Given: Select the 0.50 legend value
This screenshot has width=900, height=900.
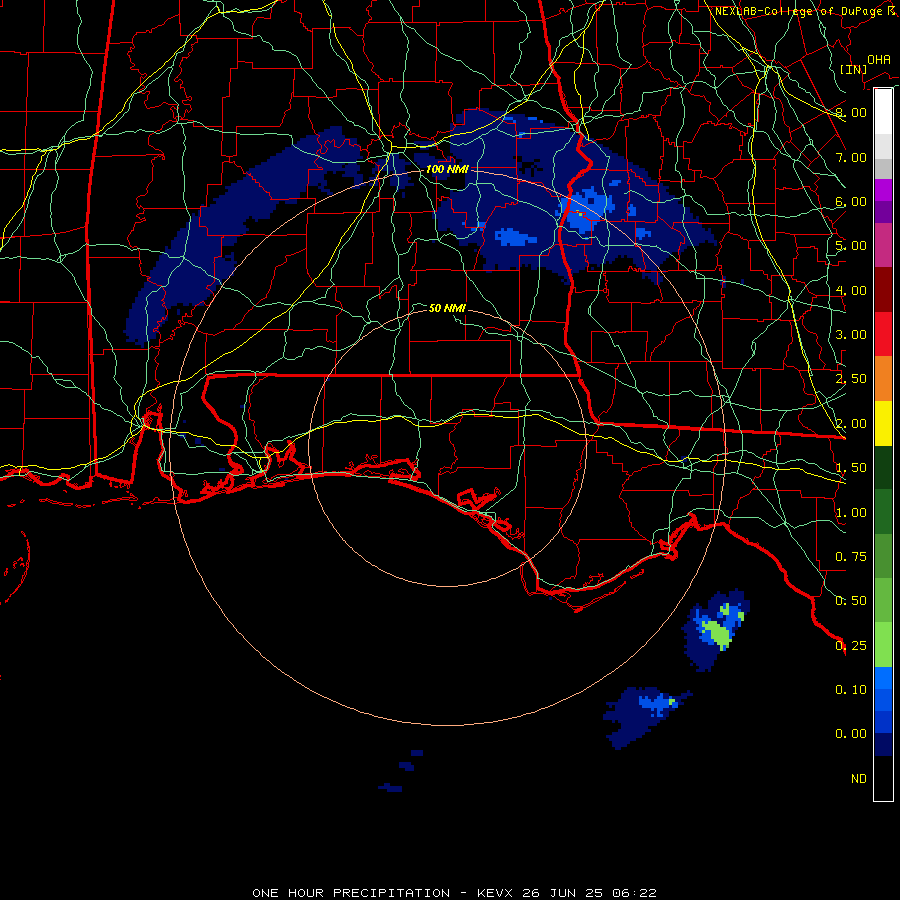Looking at the screenshot, I should [851, 601].
